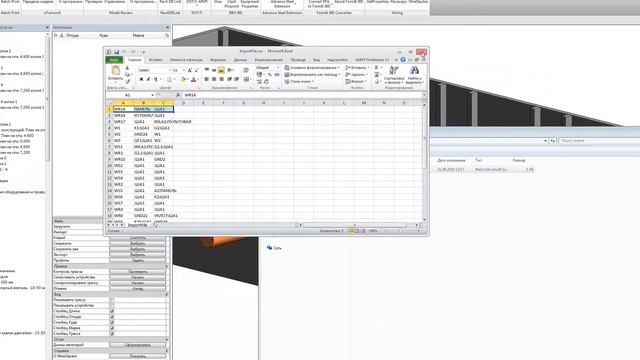640x360 pixels.
Task: Uncheck the 'Столбец Откуда' checkbox
Action: (112, 317)
